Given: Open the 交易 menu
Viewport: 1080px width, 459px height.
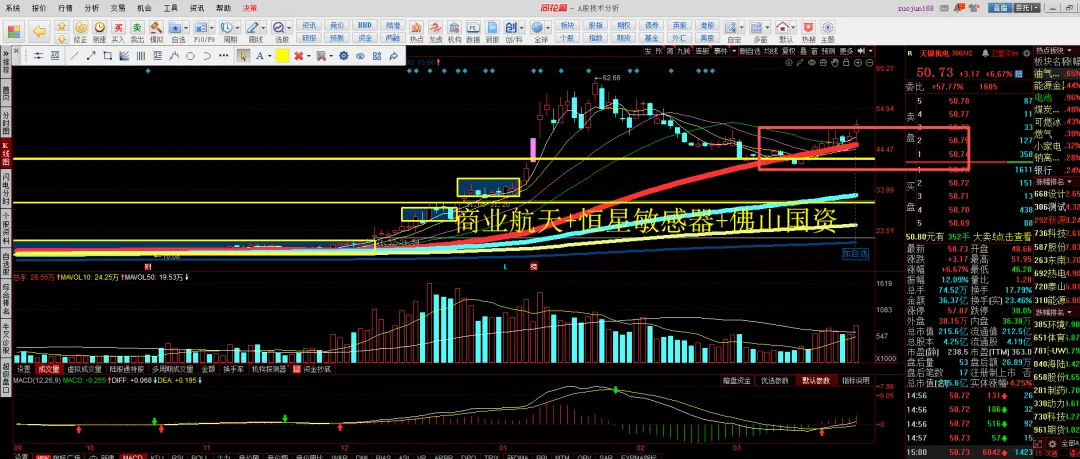Looking at the screenshot, I should pos(118,8).
